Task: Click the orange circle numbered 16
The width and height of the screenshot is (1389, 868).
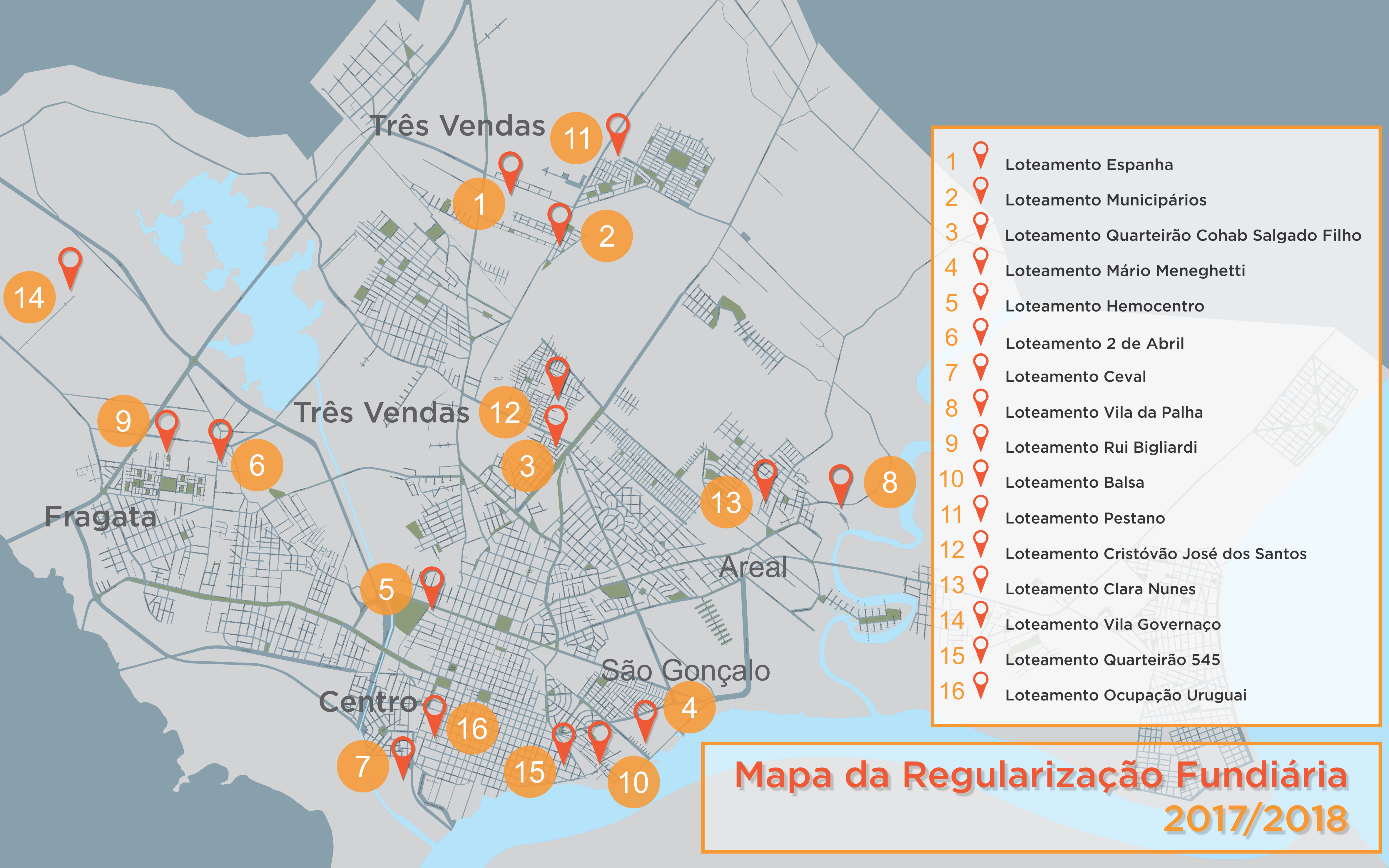Action: 472,728
